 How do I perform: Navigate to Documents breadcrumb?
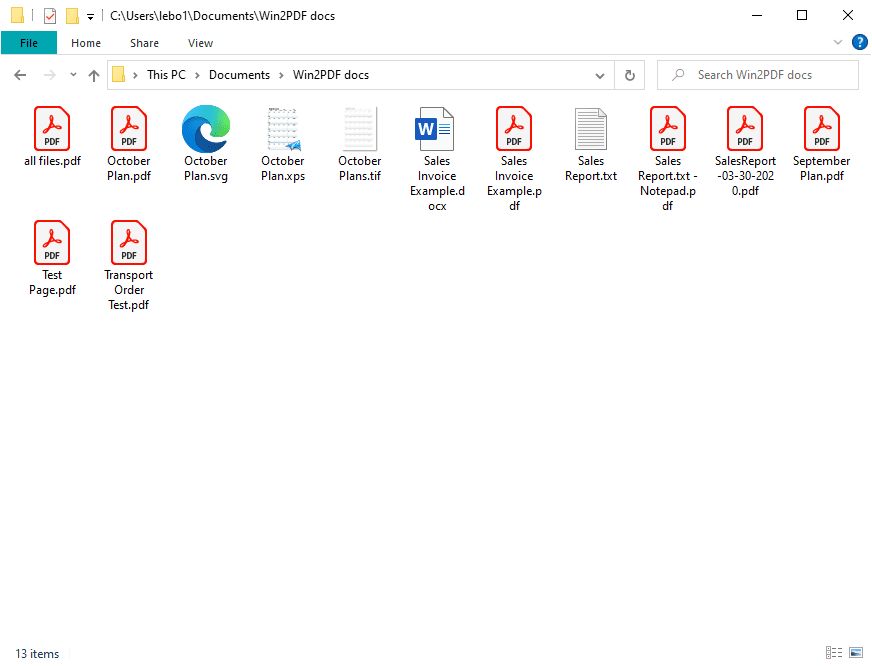[x=239, y=75]
